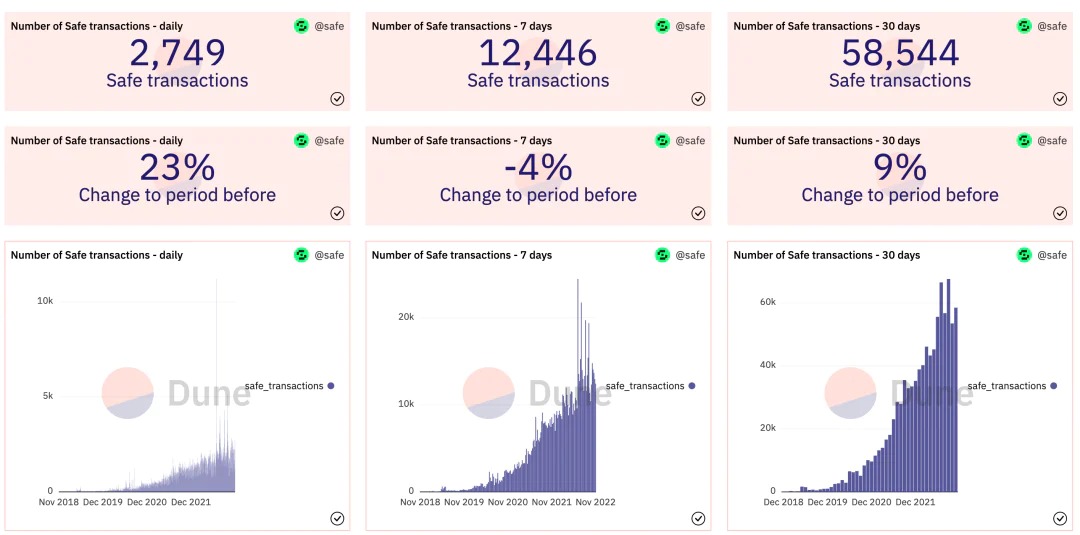Viewport: 1080px width, 535px height.
Task: Toggle safe_transactions legend label in 30 days chart
Action: 1006,386
